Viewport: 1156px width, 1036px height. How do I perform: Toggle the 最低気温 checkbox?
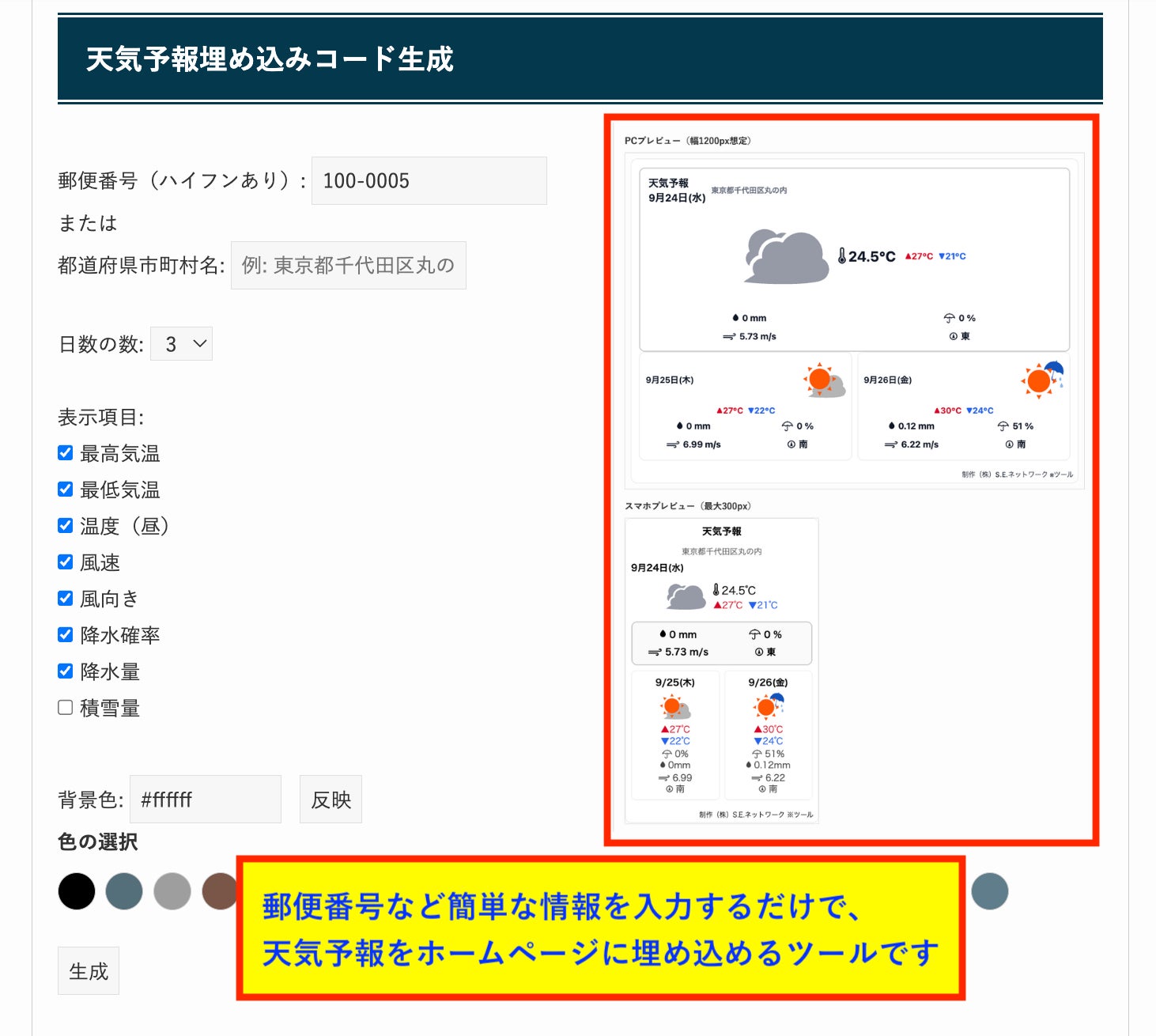click(x=66, y=490)
